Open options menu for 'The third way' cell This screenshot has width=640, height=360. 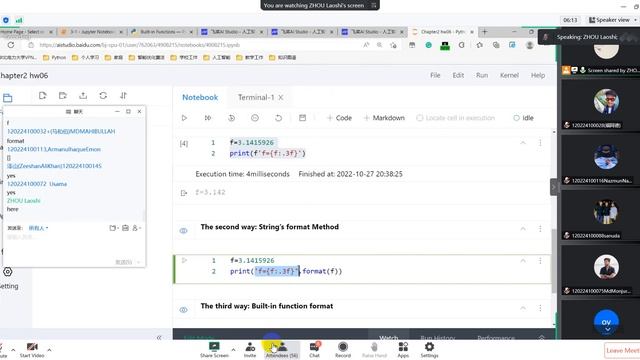[x=540, y=308]
